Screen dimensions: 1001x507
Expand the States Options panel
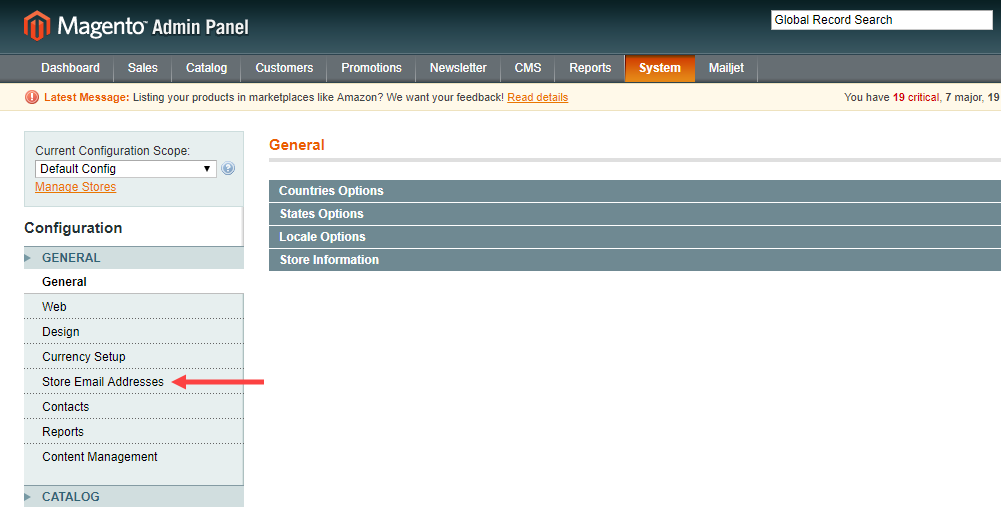coord(635,214)
